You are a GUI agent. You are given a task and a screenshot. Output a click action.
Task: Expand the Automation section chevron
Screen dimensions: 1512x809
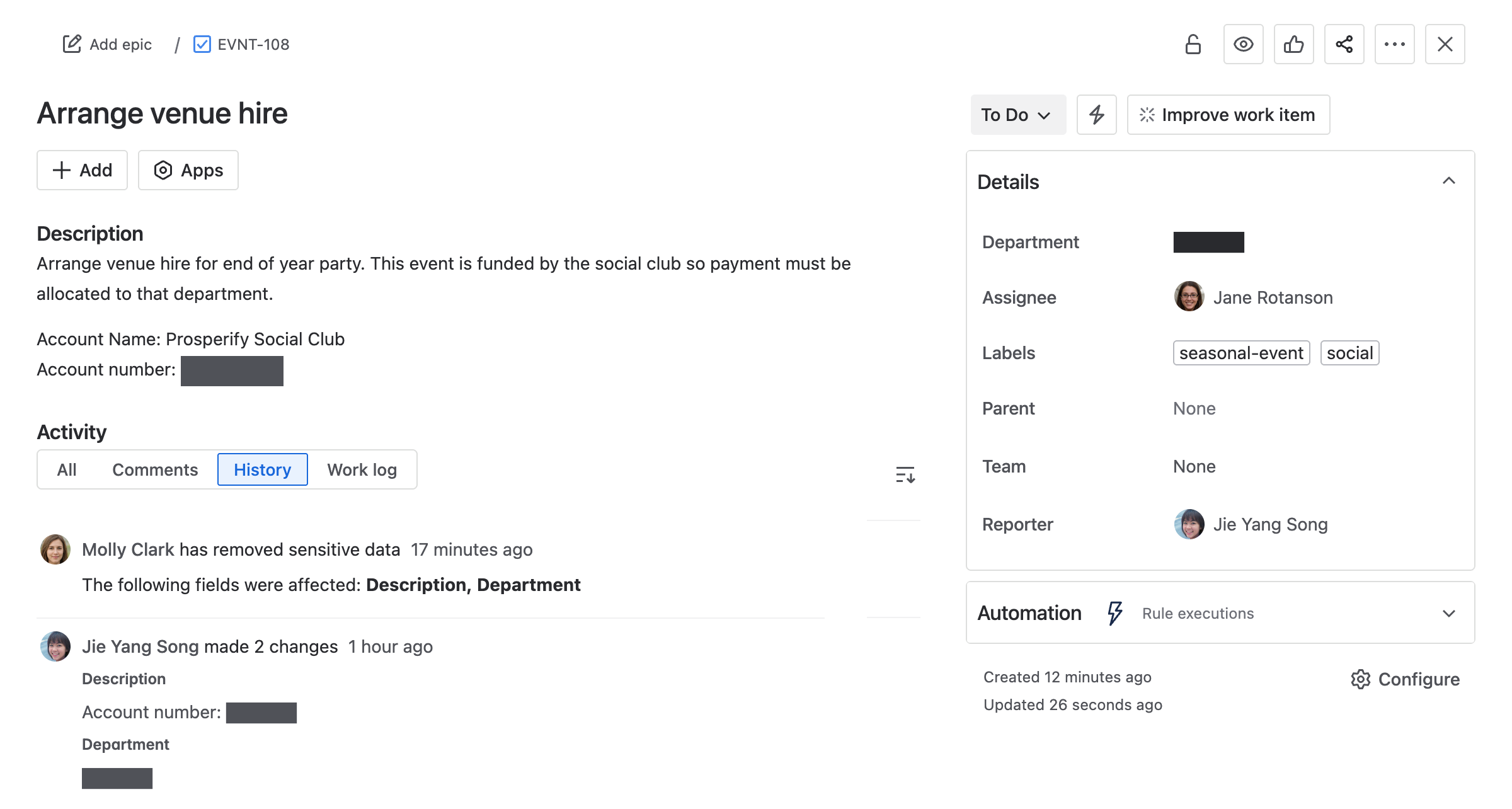1448,613
